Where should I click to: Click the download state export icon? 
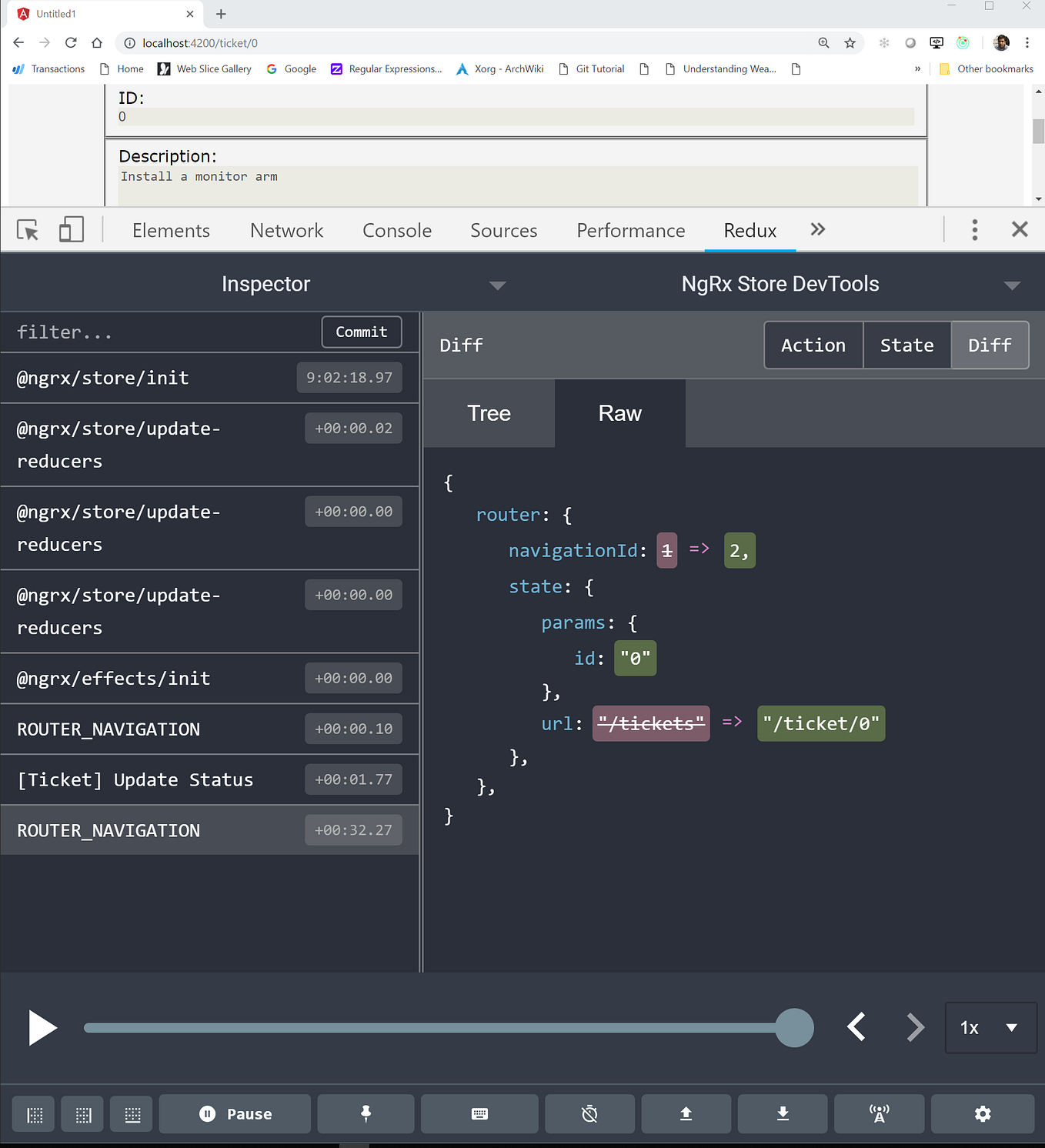[783, 1113]
